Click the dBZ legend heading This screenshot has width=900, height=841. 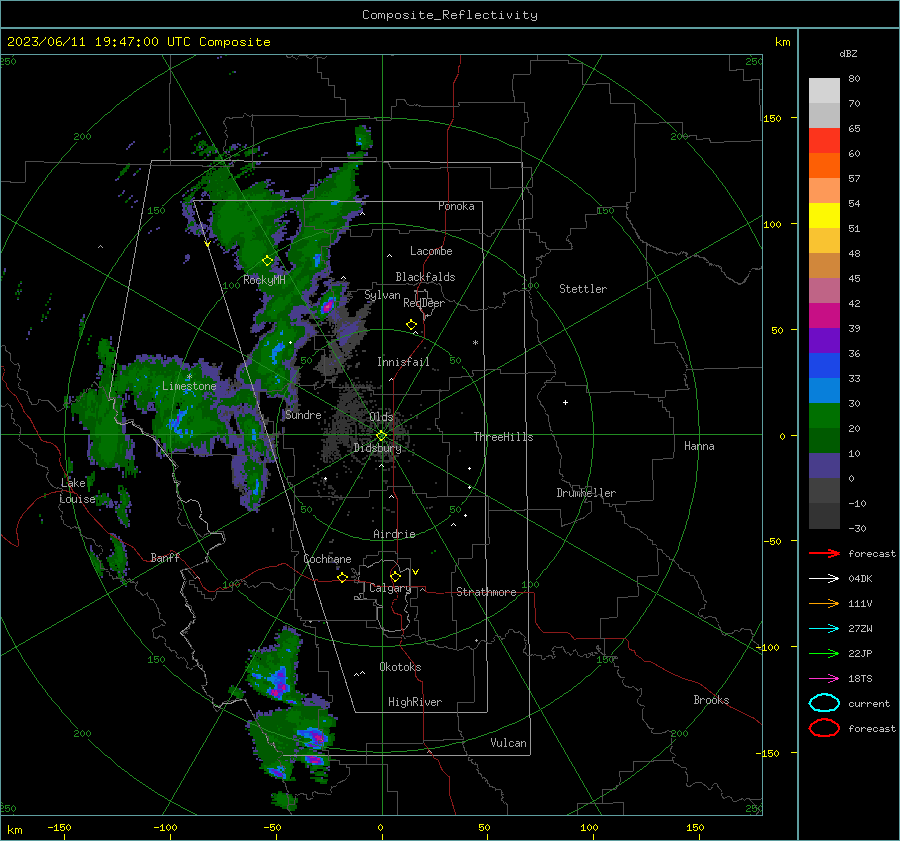[848, 53]
